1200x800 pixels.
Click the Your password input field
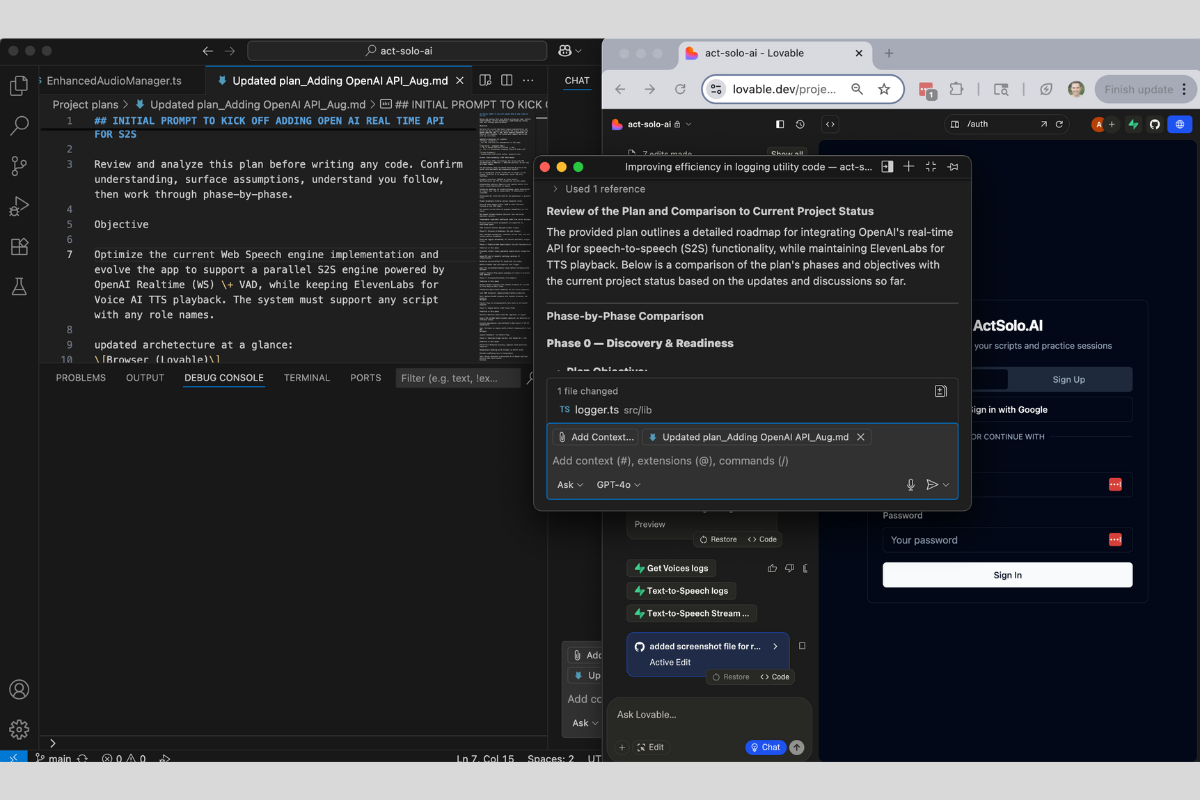[x=1007, y=540]
